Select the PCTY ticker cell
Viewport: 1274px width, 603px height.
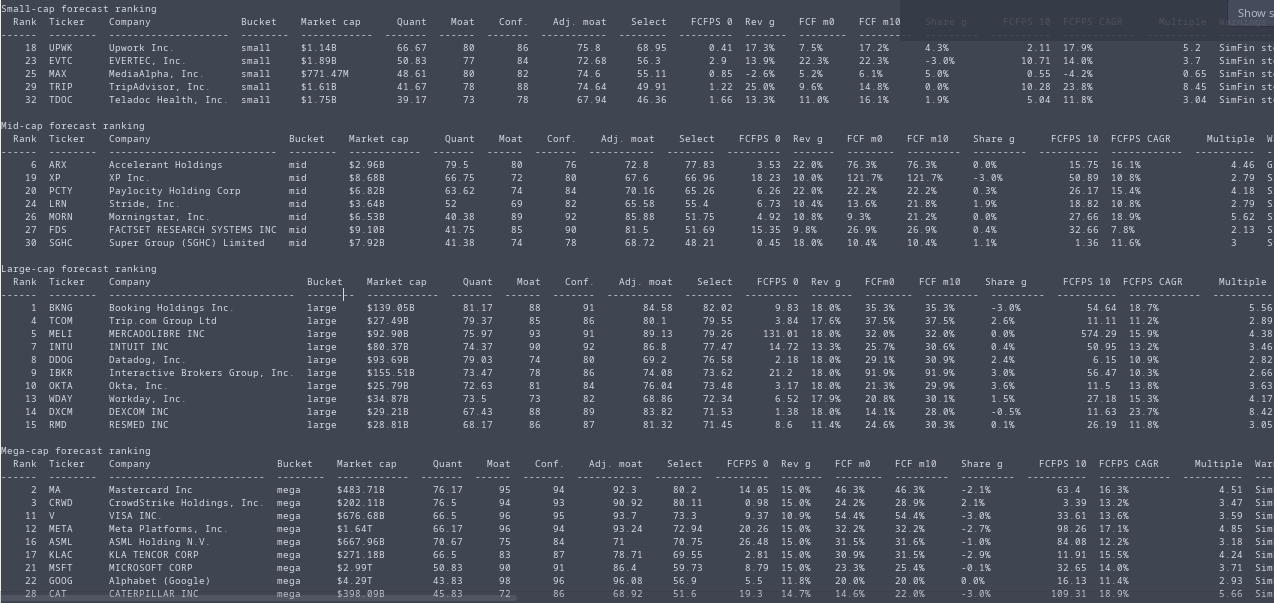click(61, 191)
